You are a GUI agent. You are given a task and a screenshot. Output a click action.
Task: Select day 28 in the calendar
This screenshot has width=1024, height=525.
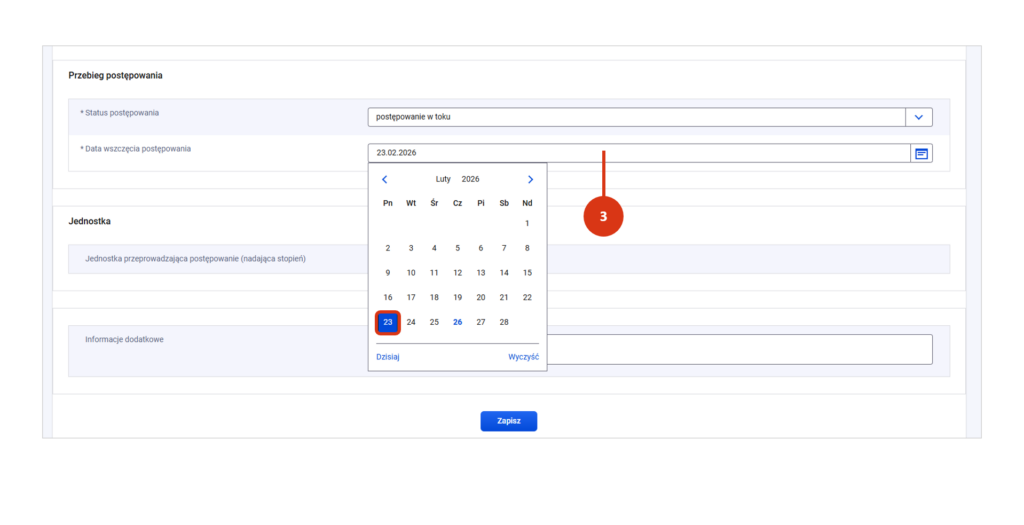(x=504, y=322)
